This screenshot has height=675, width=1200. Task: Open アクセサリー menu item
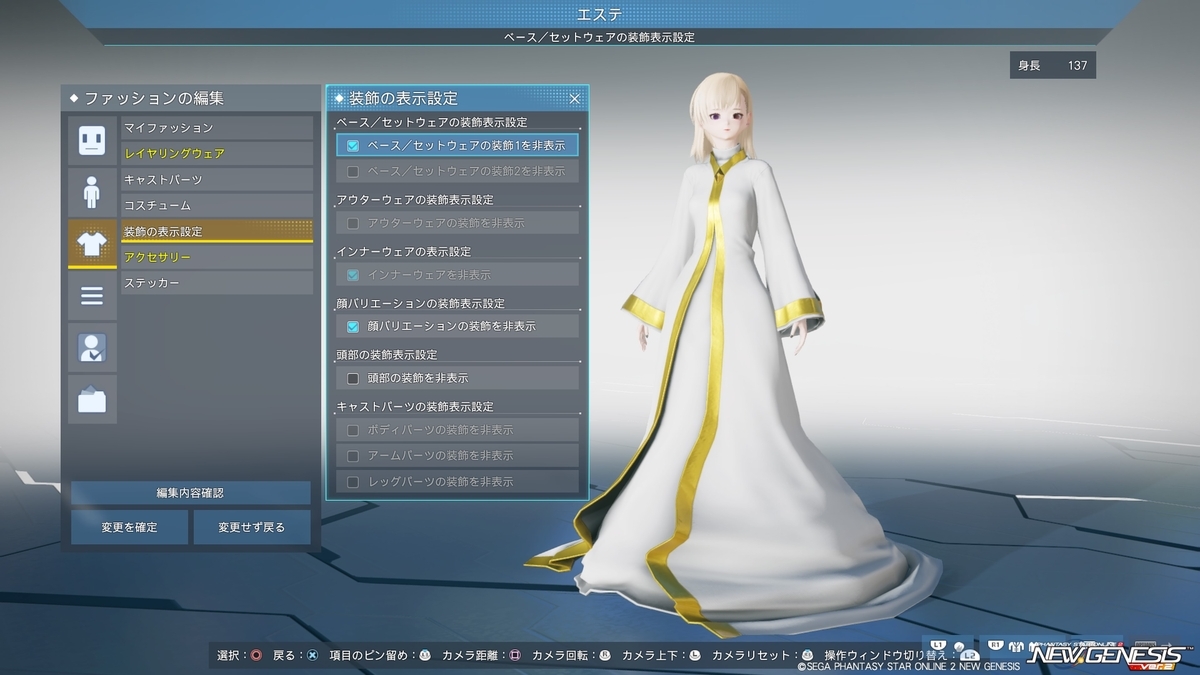pos(217,257)
